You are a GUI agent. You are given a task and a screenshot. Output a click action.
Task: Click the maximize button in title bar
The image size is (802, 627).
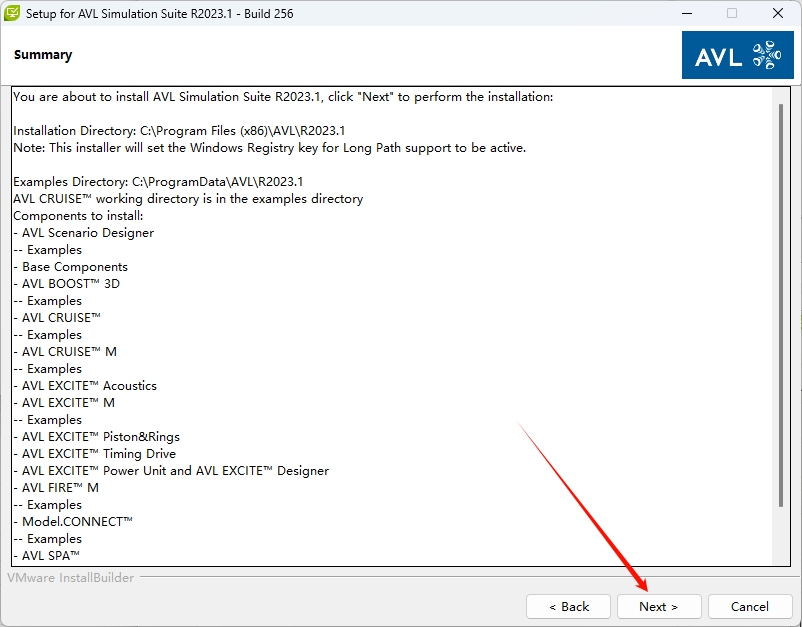click(x=732, y=14)
